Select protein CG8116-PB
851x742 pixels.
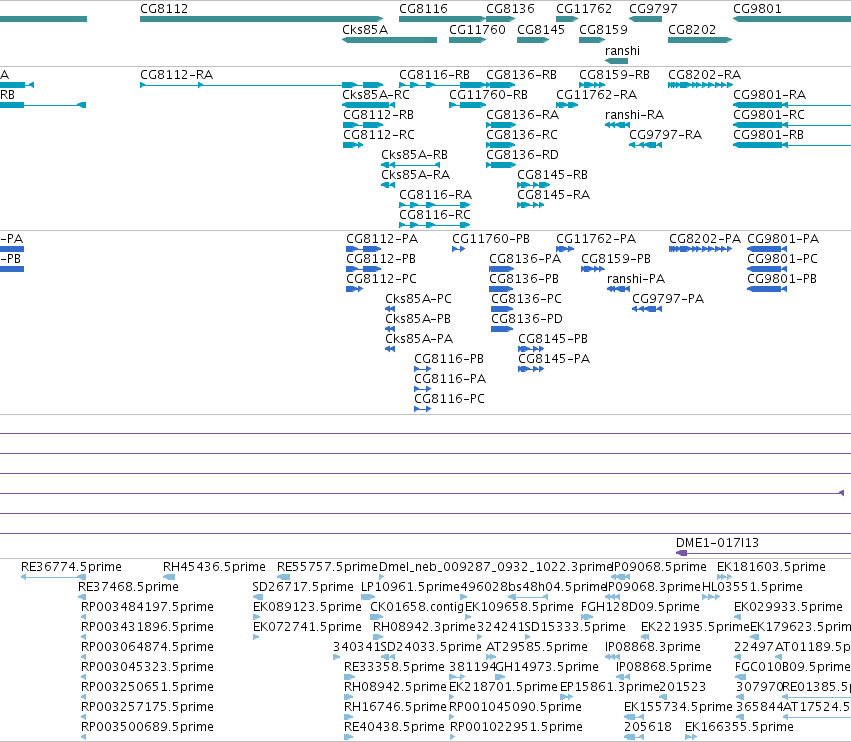coord(422,369)
